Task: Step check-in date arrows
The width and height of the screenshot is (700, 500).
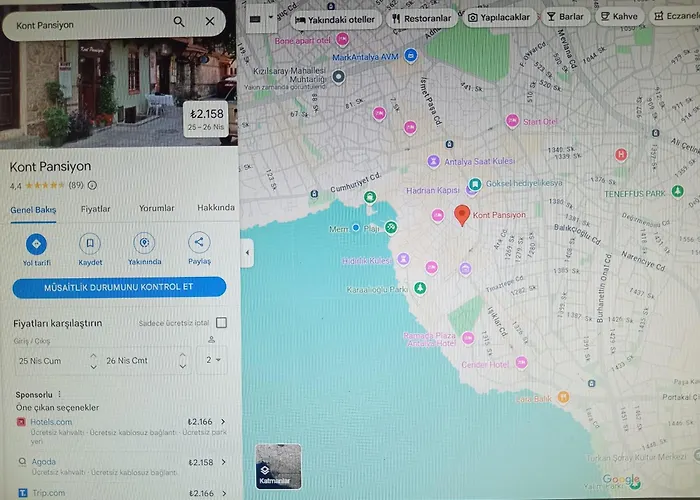Action: click(93, 361)
